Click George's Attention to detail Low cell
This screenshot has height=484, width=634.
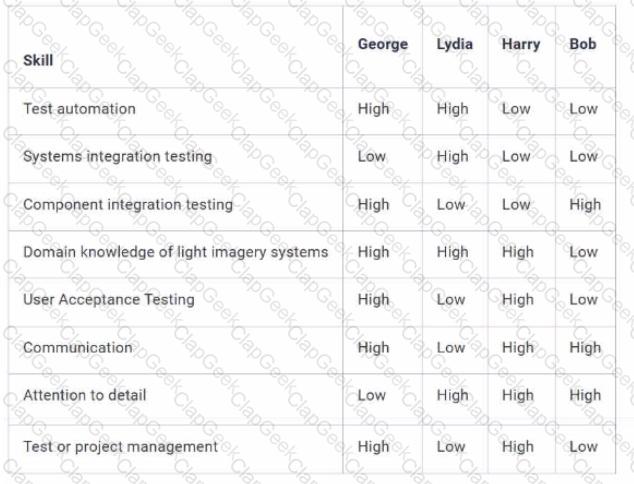(371, 395)
